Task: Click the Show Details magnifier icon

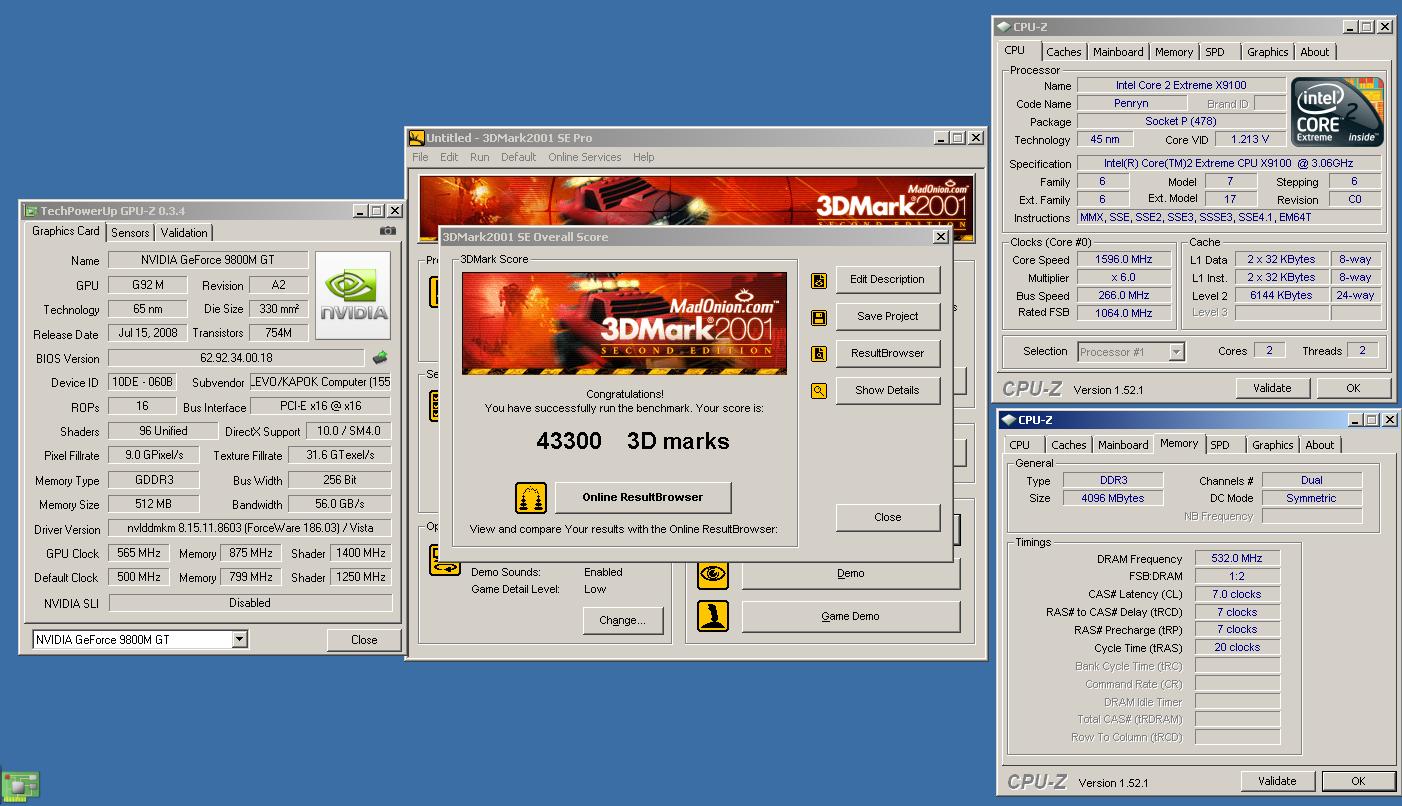Action: coord(819,391)
